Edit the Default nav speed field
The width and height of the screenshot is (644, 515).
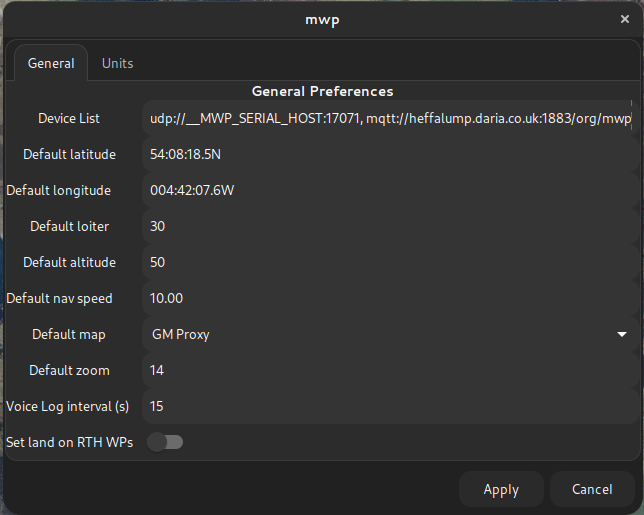click(391, 298)
